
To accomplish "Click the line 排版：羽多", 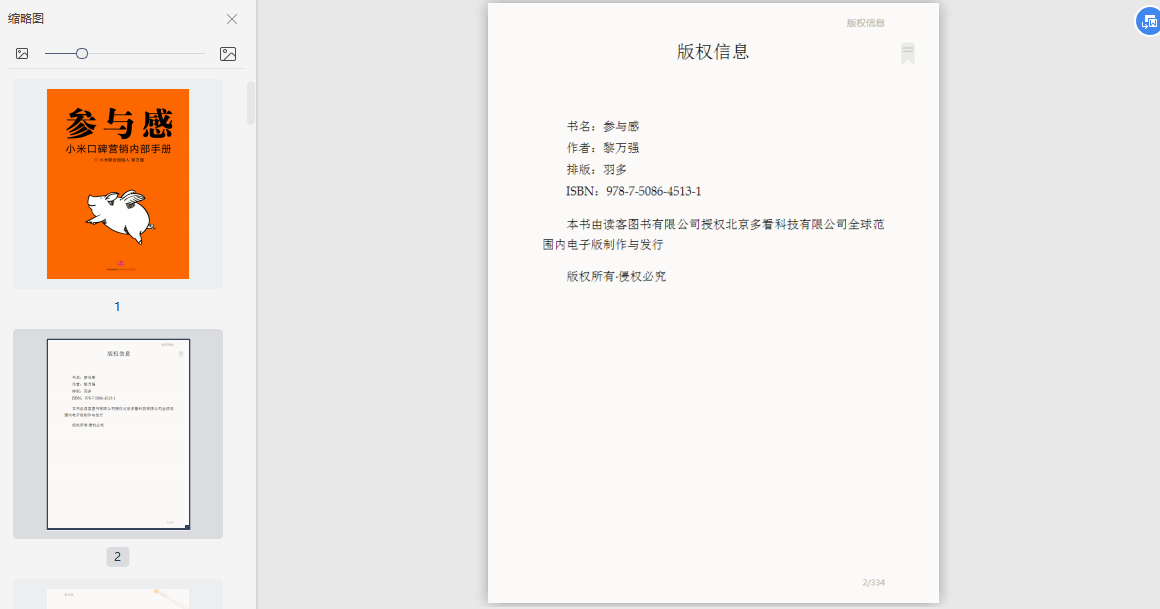I will [x=597, y=169].
